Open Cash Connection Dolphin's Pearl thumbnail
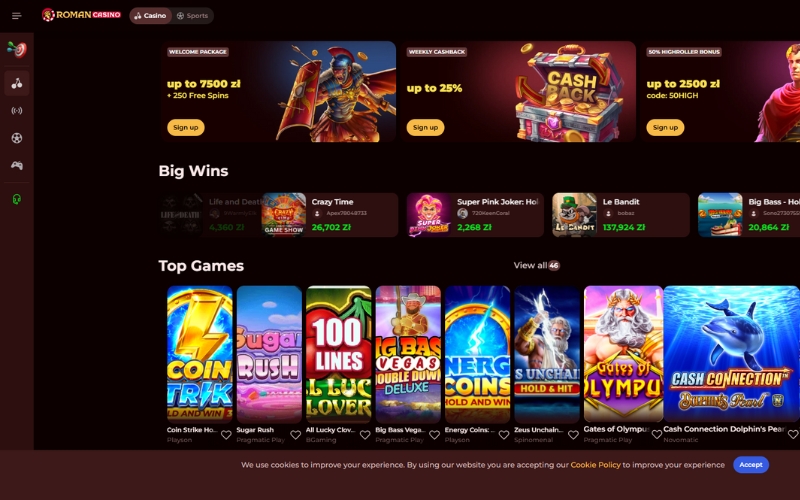 (731, 354)
